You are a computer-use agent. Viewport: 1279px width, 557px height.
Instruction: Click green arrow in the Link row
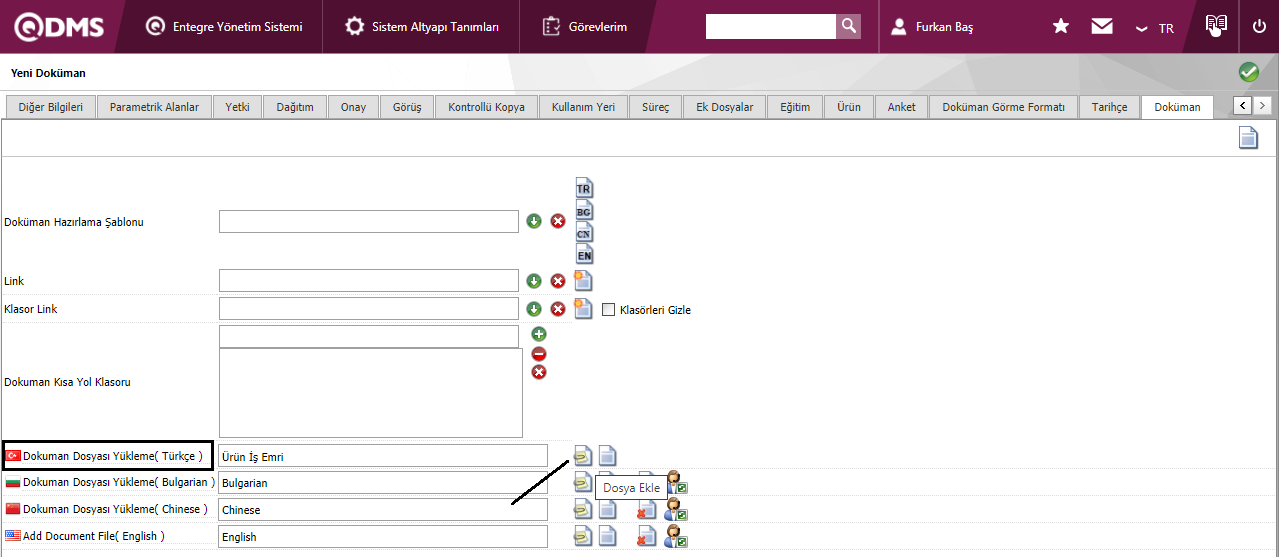534,281
